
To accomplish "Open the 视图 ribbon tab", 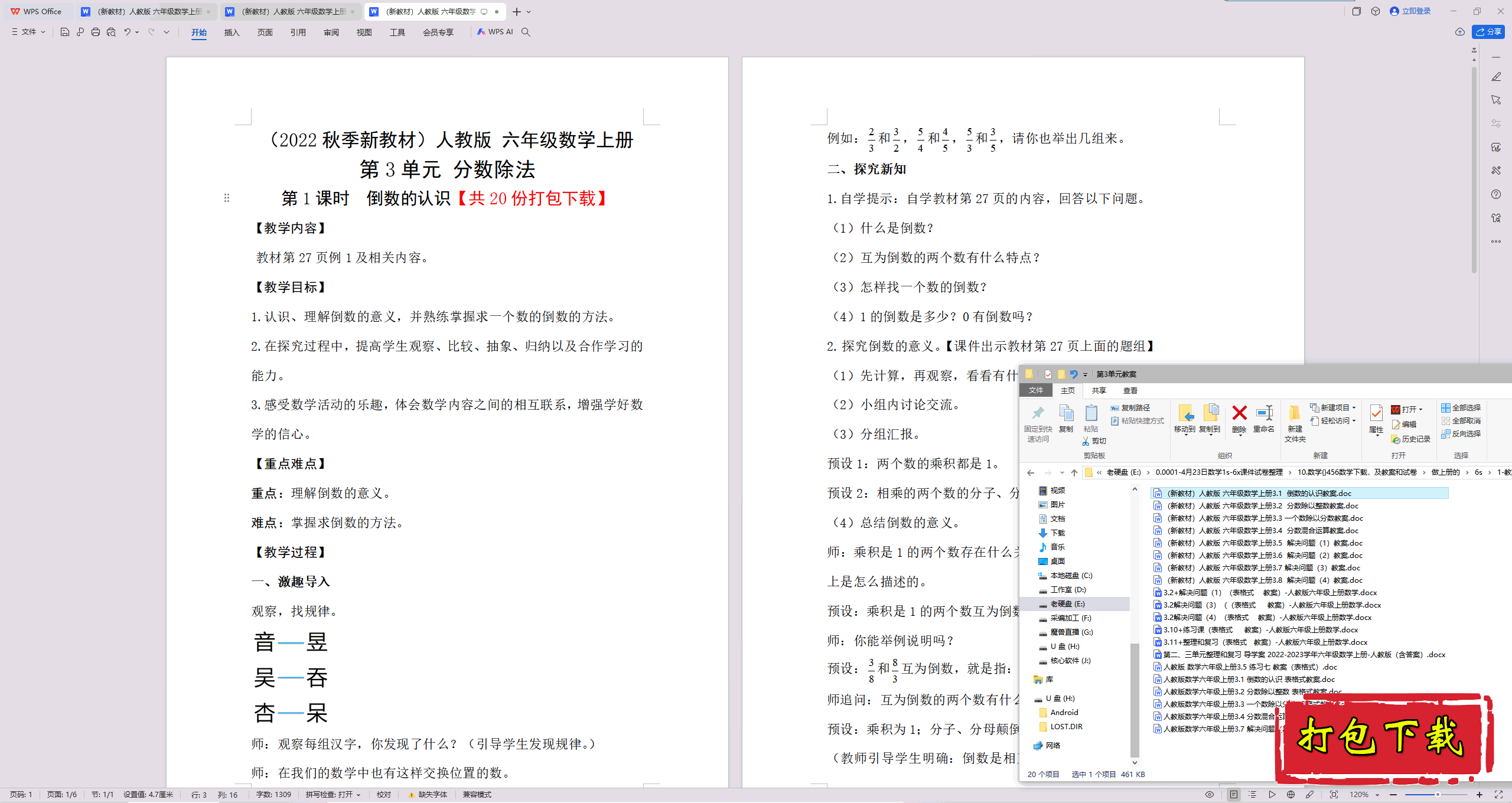I will pos(364,32).
